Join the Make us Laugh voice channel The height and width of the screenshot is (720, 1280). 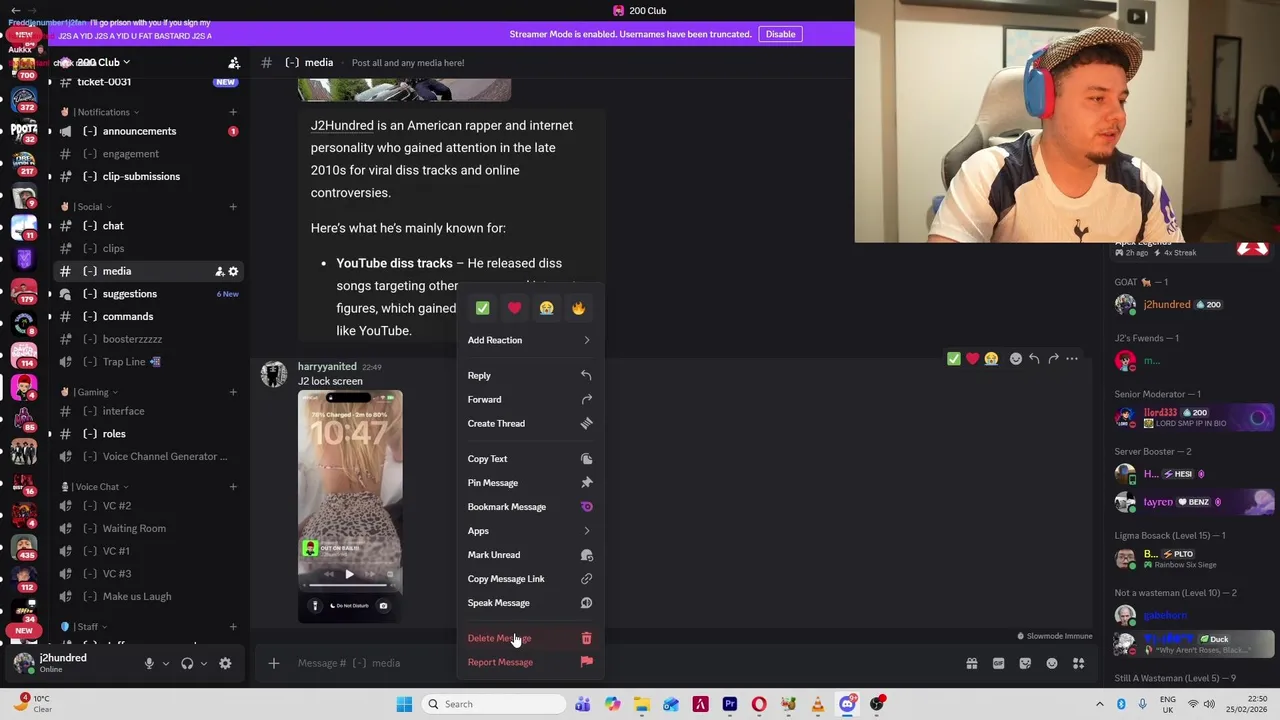[x=147, y=596]
